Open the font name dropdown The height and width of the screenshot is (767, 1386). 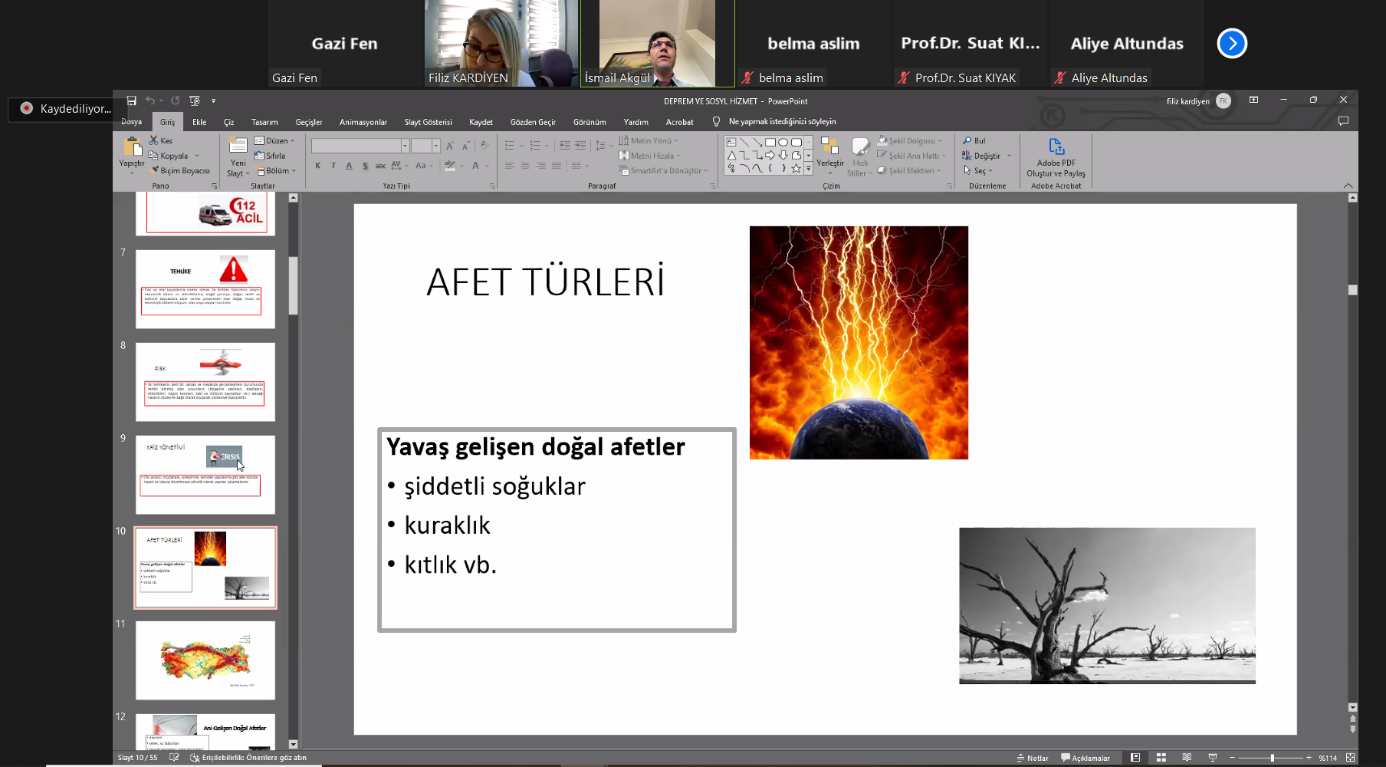click(x=405, y=146)
